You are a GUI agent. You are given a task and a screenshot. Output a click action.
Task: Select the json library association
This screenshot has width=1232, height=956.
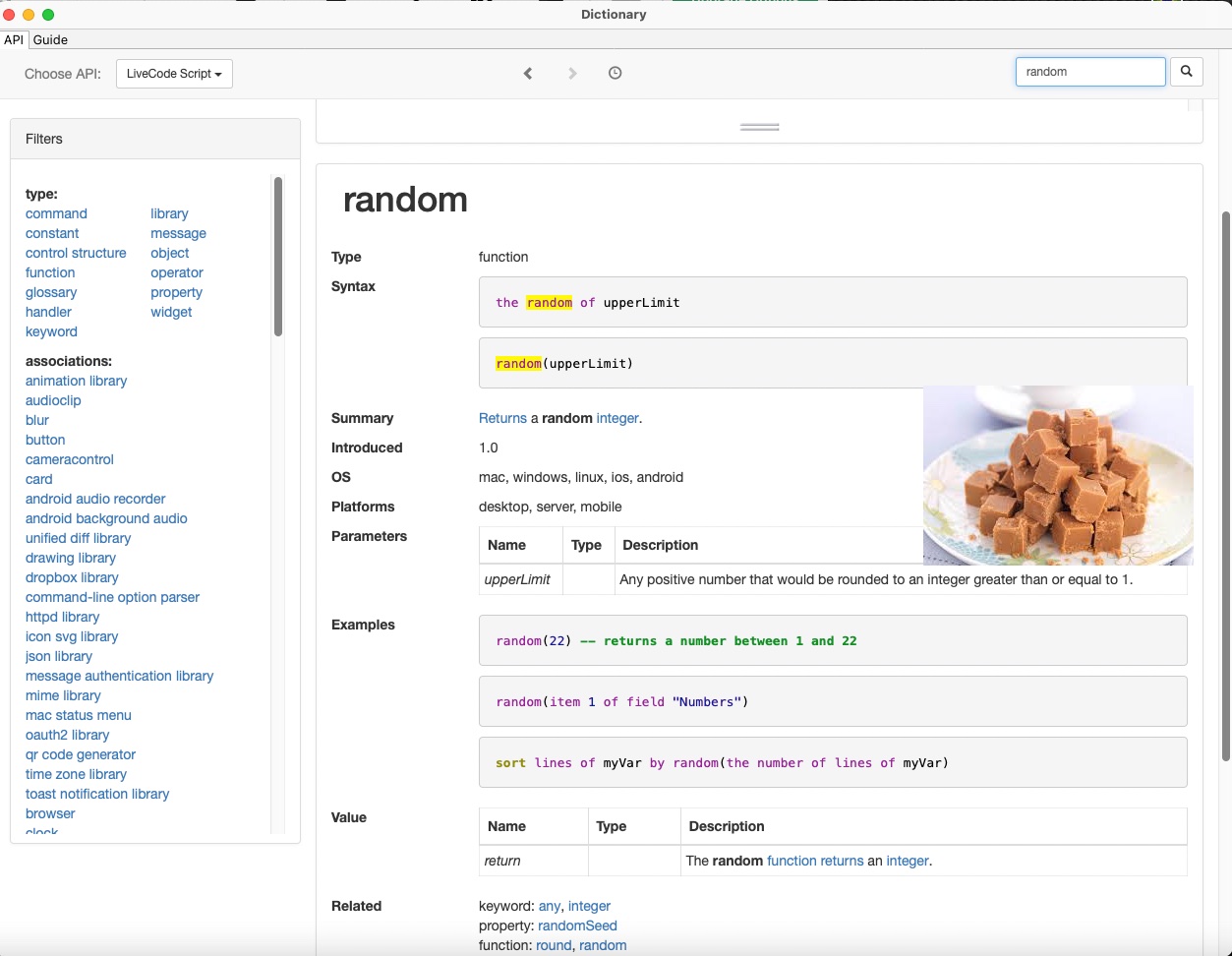click(x=59, y=656)
